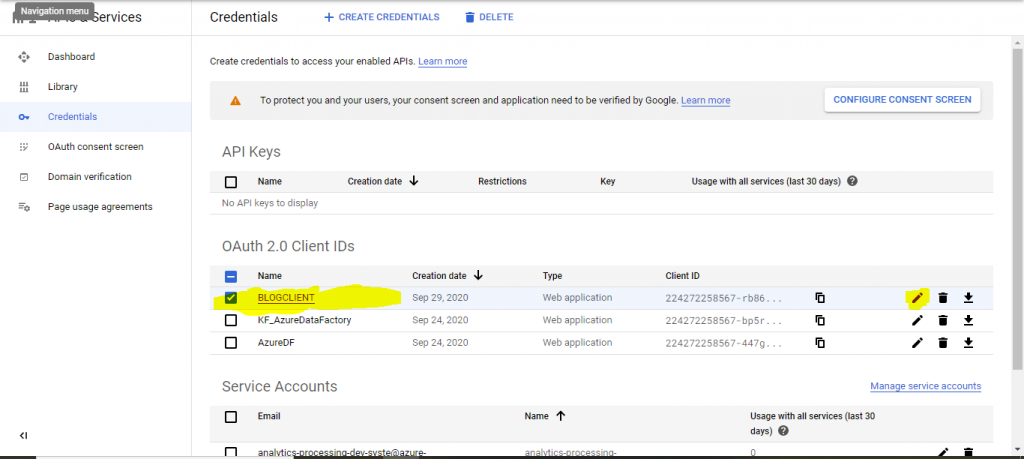Click the BLOGCLIENT client ID value 224272258567-rb86
This screenshot has height=459, width=1024.
(724, 298)
